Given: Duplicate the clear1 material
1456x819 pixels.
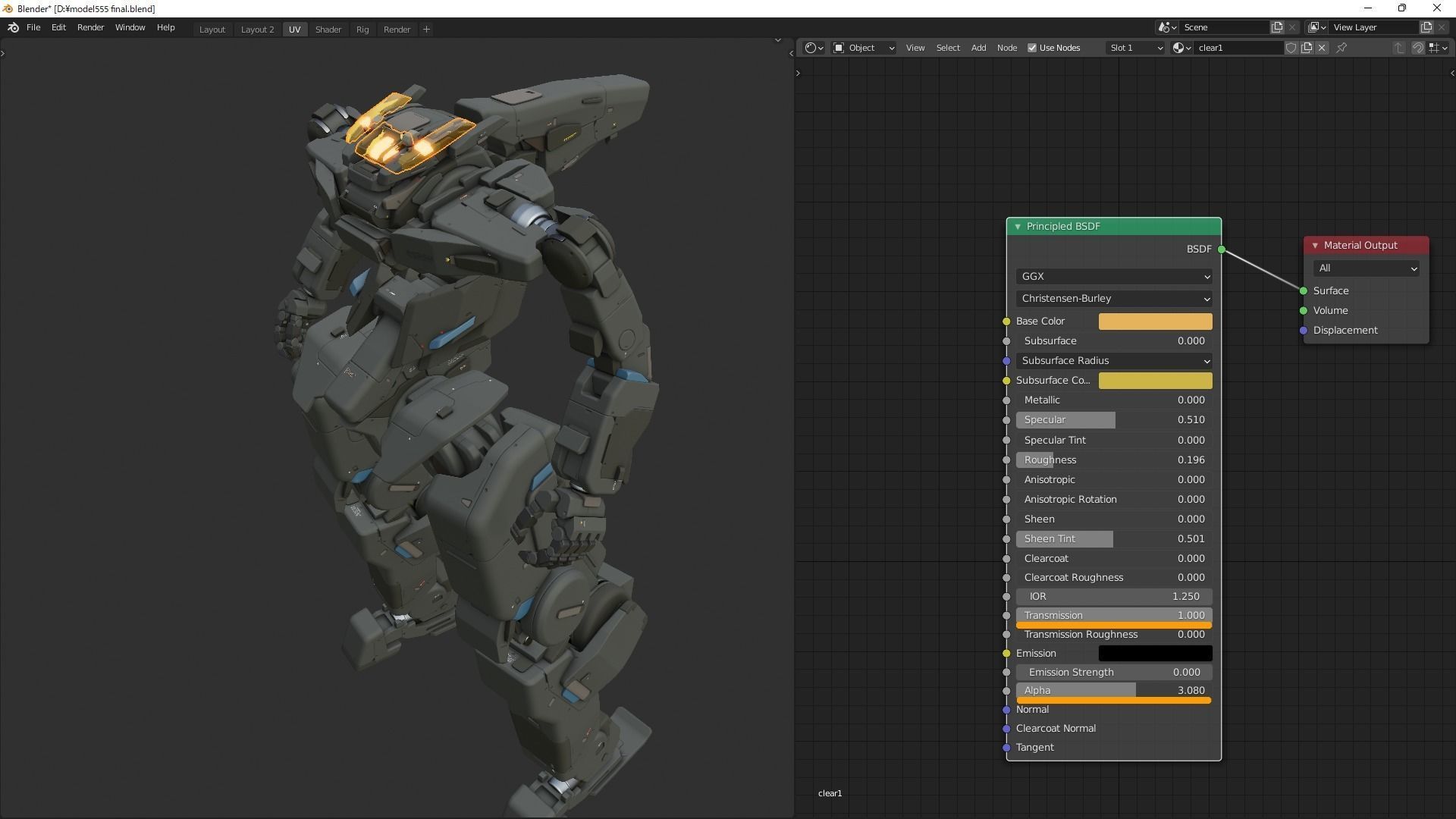Looking at the screenshot, I should (1307, 48).
